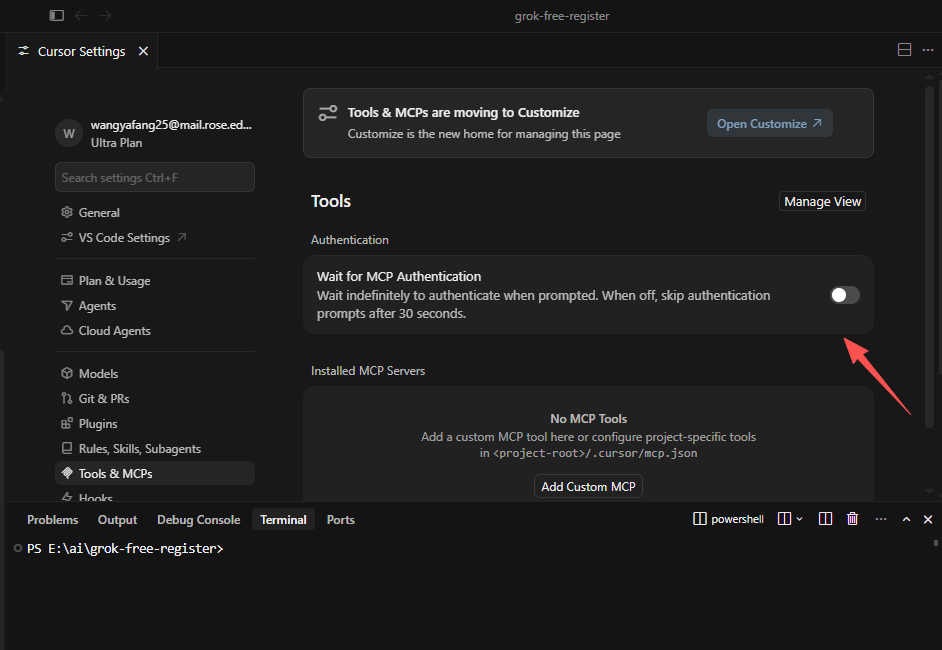
Task: Click the Rules, Skills, Subagents book icon
Action: pos(67,448)
